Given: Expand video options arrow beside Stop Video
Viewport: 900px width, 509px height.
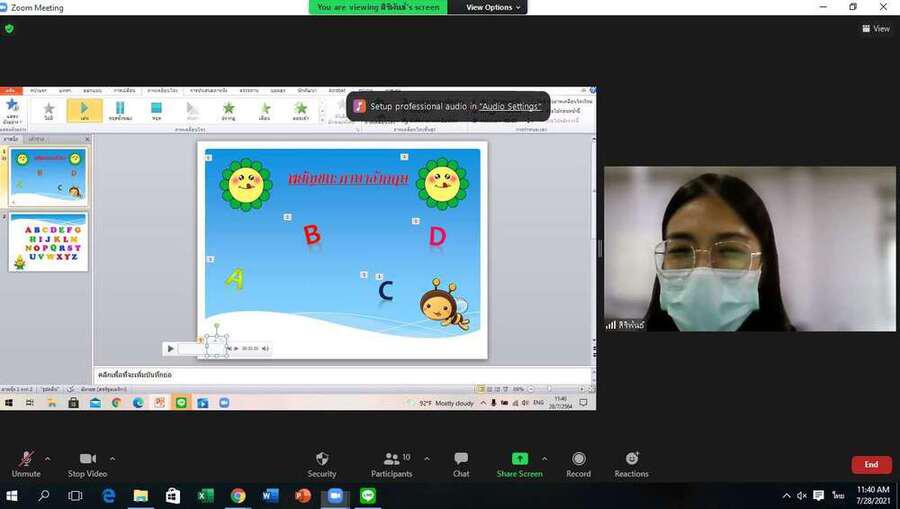Looking at the screenshot, I should point(112,459).
